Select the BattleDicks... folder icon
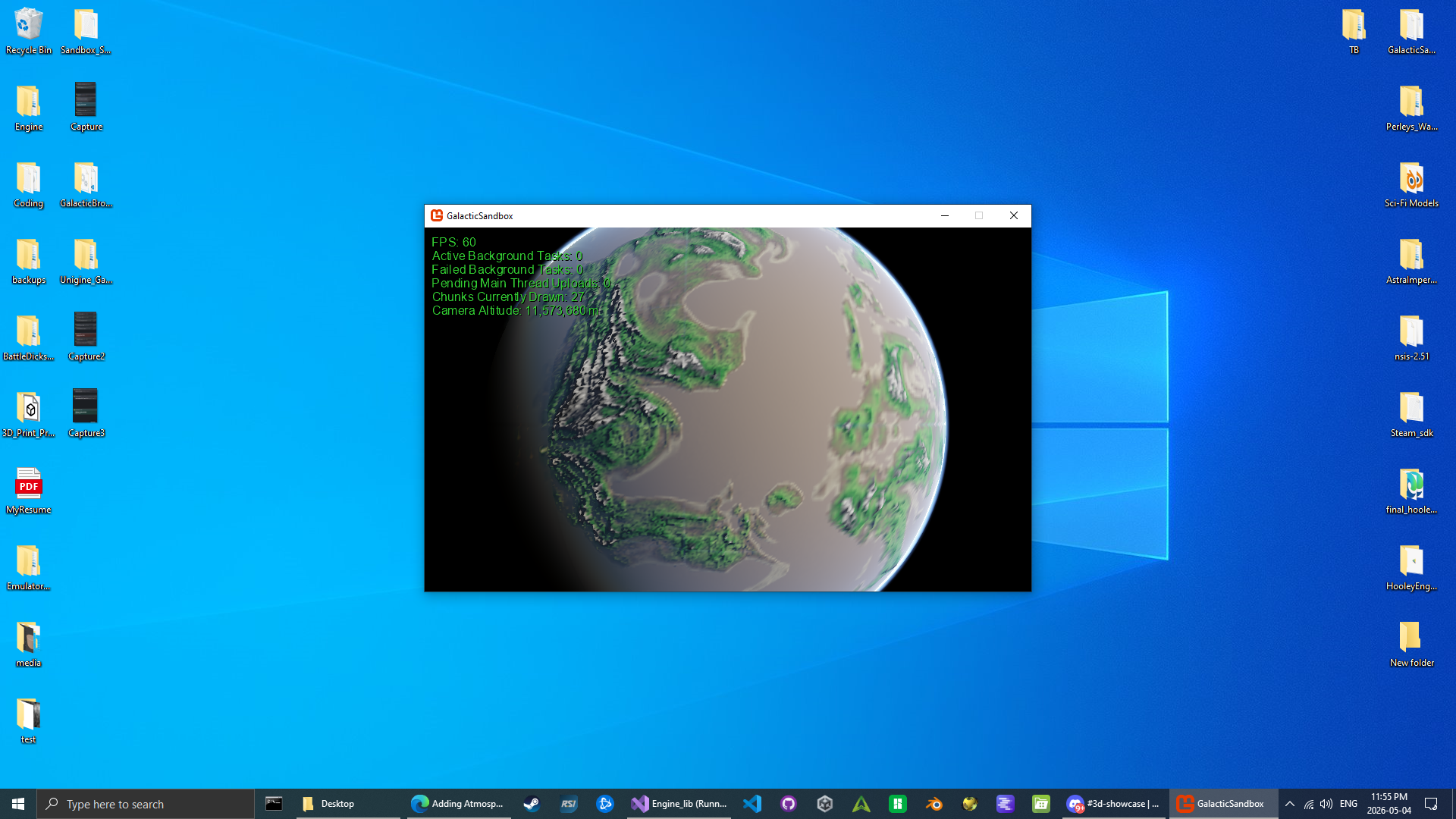The image size is (1456, 819). (x=29, y=337)
